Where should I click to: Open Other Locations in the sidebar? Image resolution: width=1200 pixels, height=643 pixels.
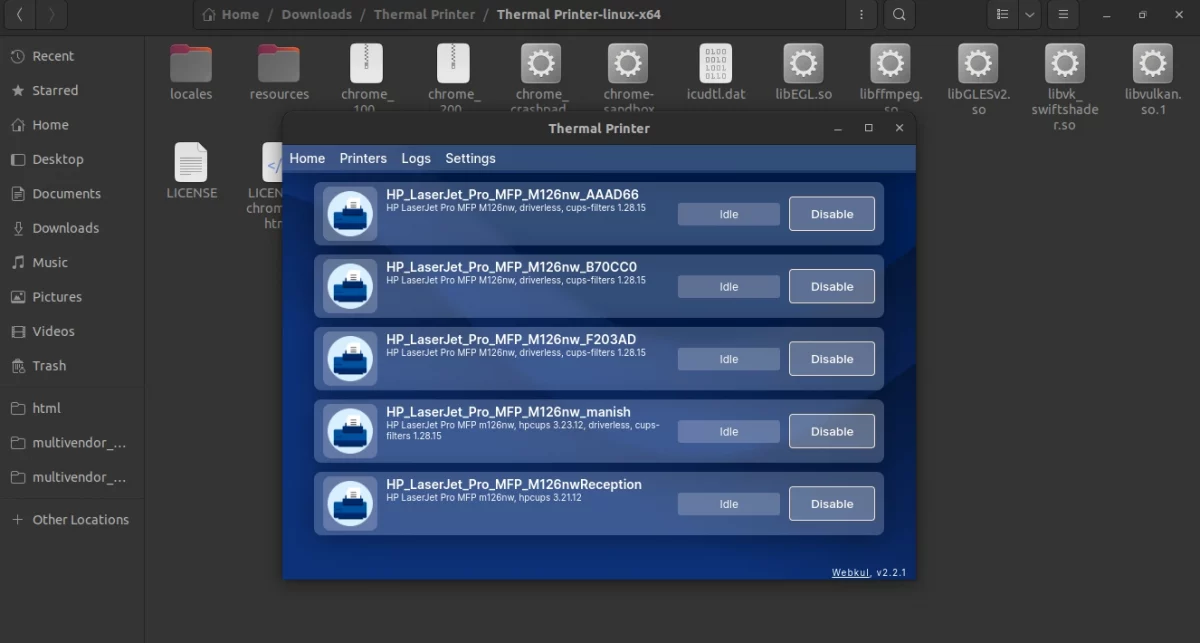click(72, 520)
